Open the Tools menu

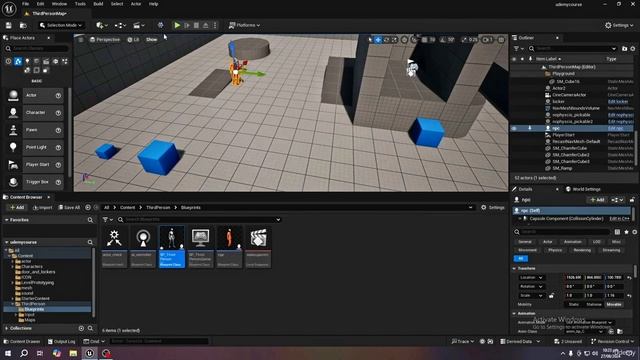80,4
